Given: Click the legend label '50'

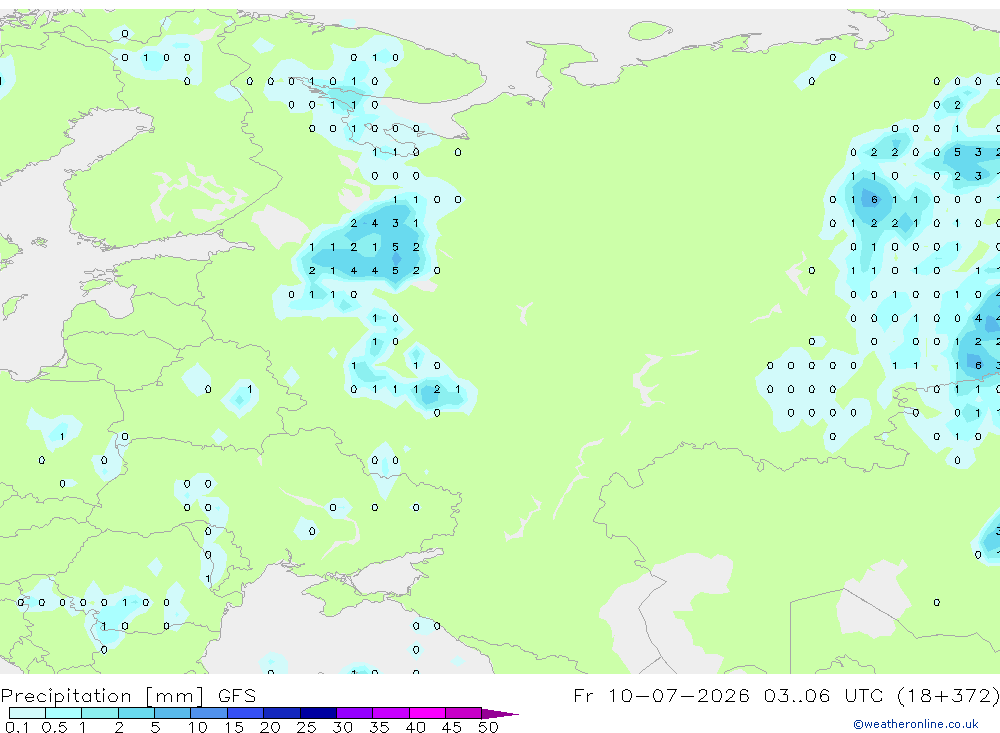Looking at the screenshot, I should pos(489,727).
